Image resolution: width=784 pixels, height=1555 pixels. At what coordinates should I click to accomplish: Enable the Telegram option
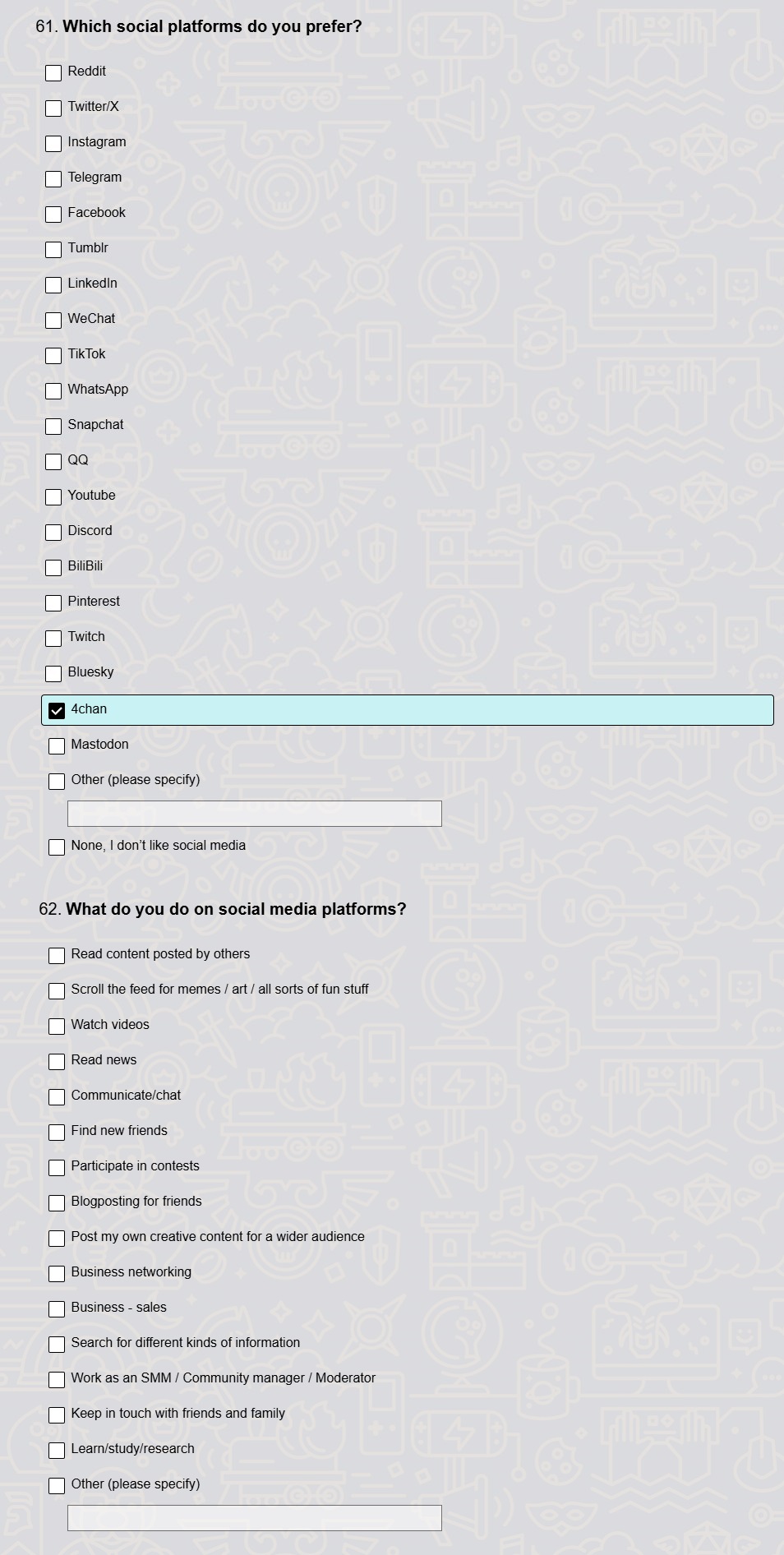53,179
